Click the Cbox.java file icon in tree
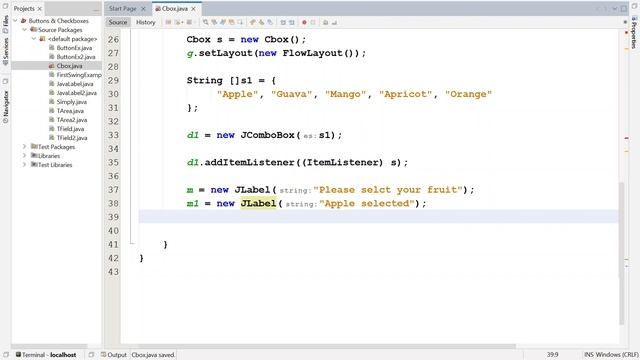This screenshot has width=640, height=360. (x=51, y=66)
